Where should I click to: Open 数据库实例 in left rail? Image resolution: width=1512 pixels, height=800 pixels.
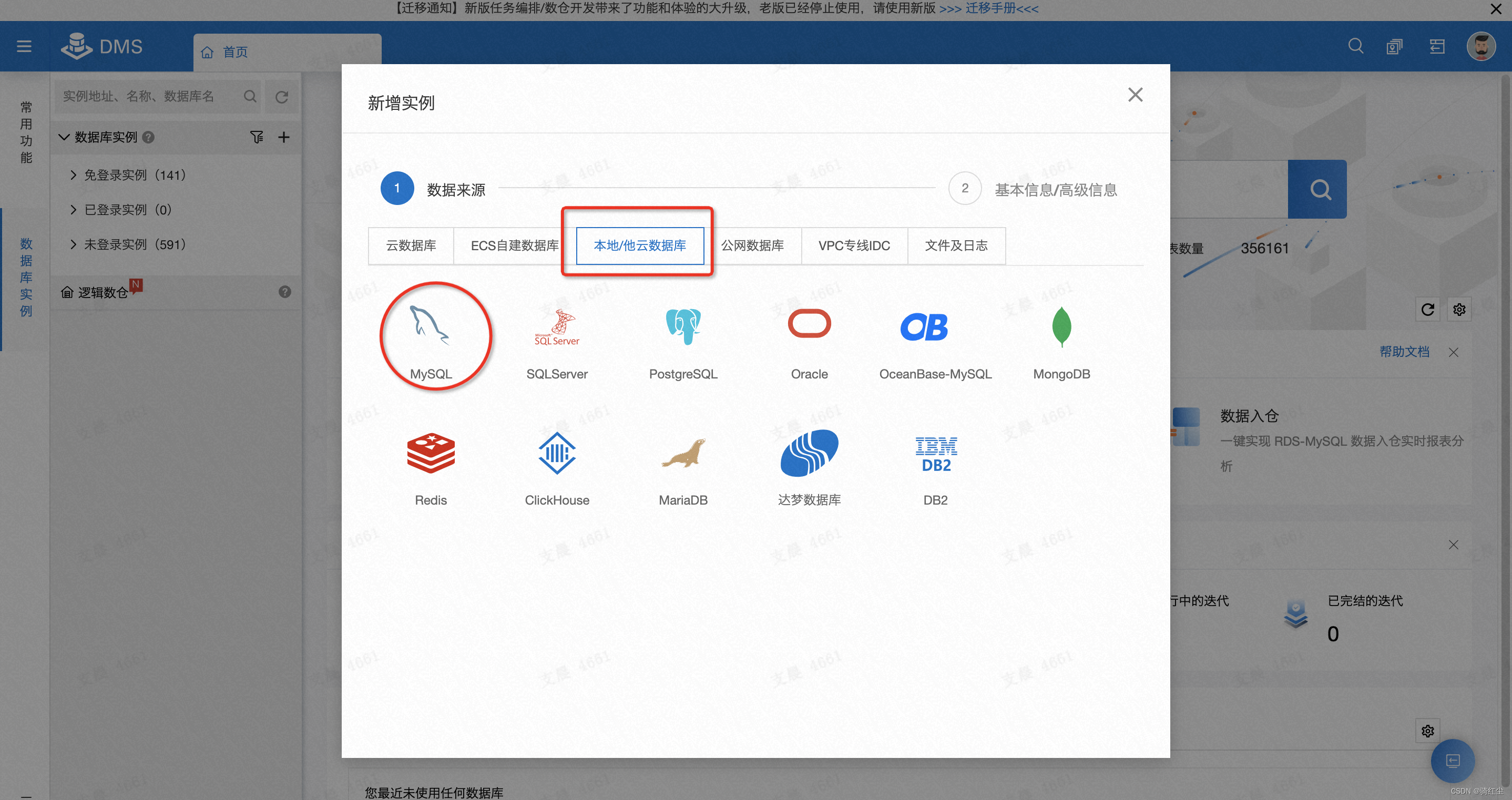click(x=26, y=276)
